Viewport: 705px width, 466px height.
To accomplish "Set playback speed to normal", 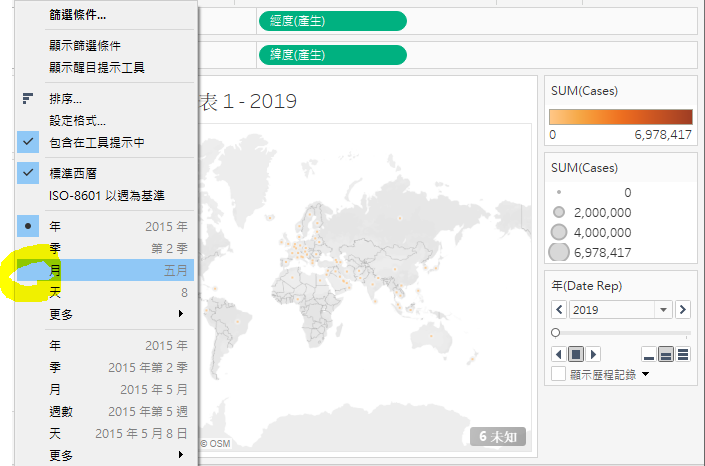I will [666, 354].
